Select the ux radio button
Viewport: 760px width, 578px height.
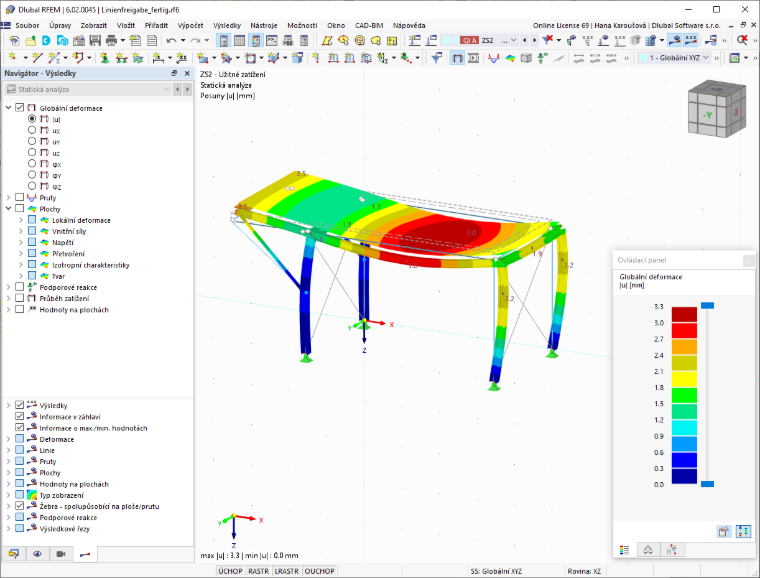click(32, 130)
